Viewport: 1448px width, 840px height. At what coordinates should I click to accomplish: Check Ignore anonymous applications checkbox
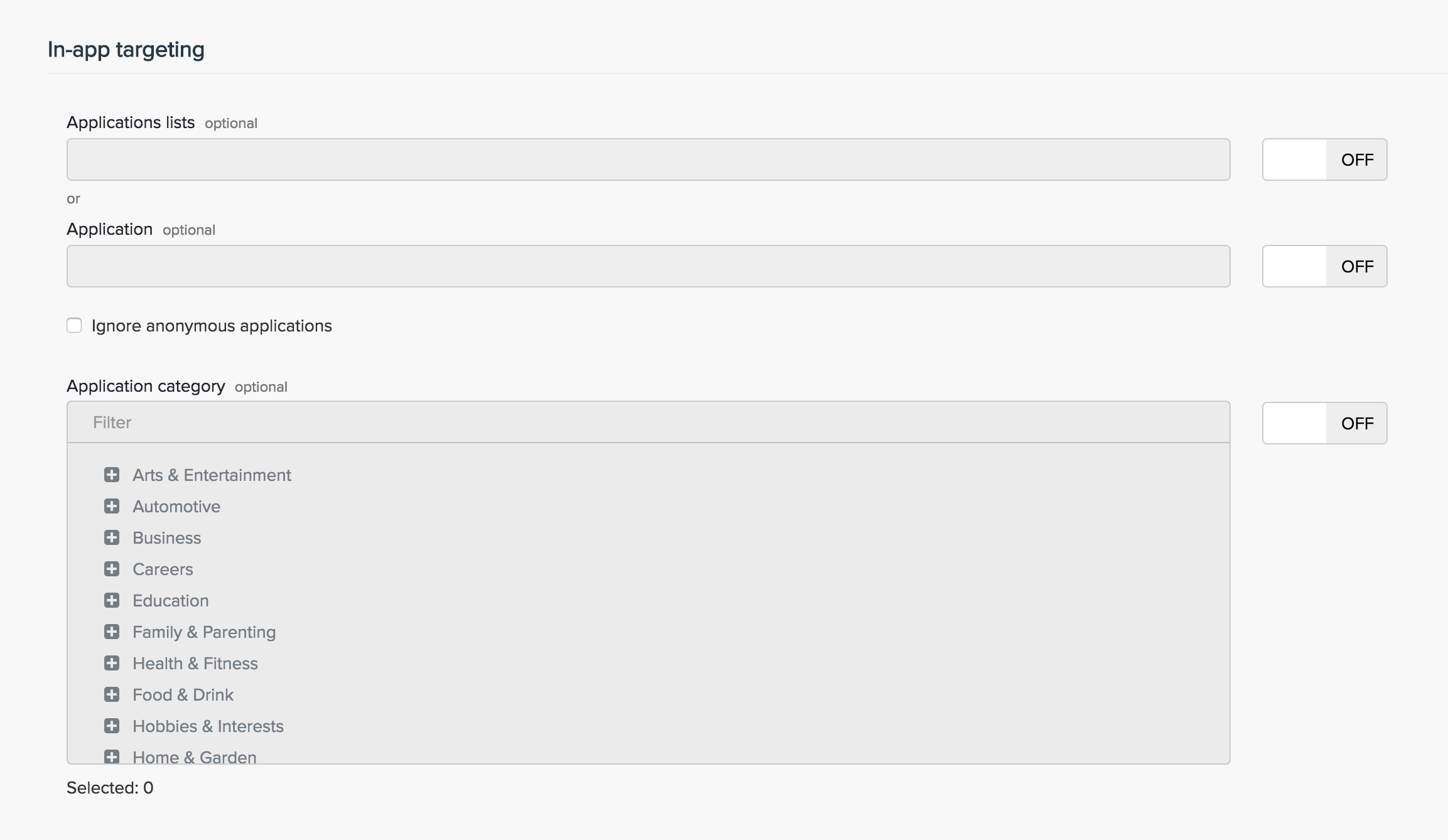click(74, 325)
